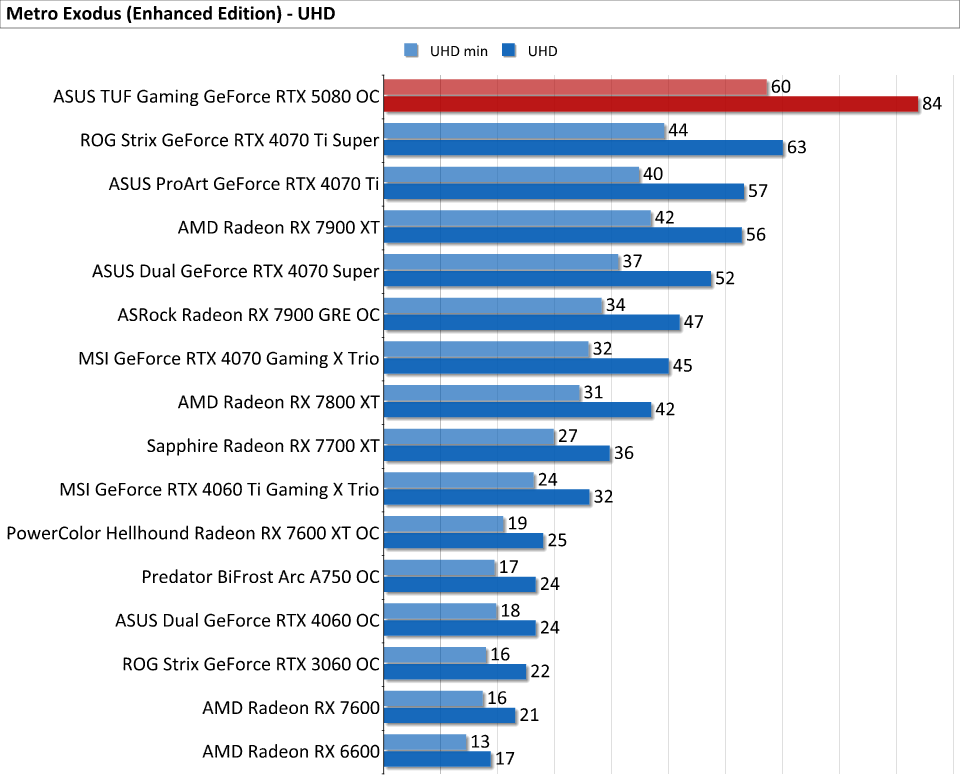Click the UHD bar valued 36

tap(497, 453)
